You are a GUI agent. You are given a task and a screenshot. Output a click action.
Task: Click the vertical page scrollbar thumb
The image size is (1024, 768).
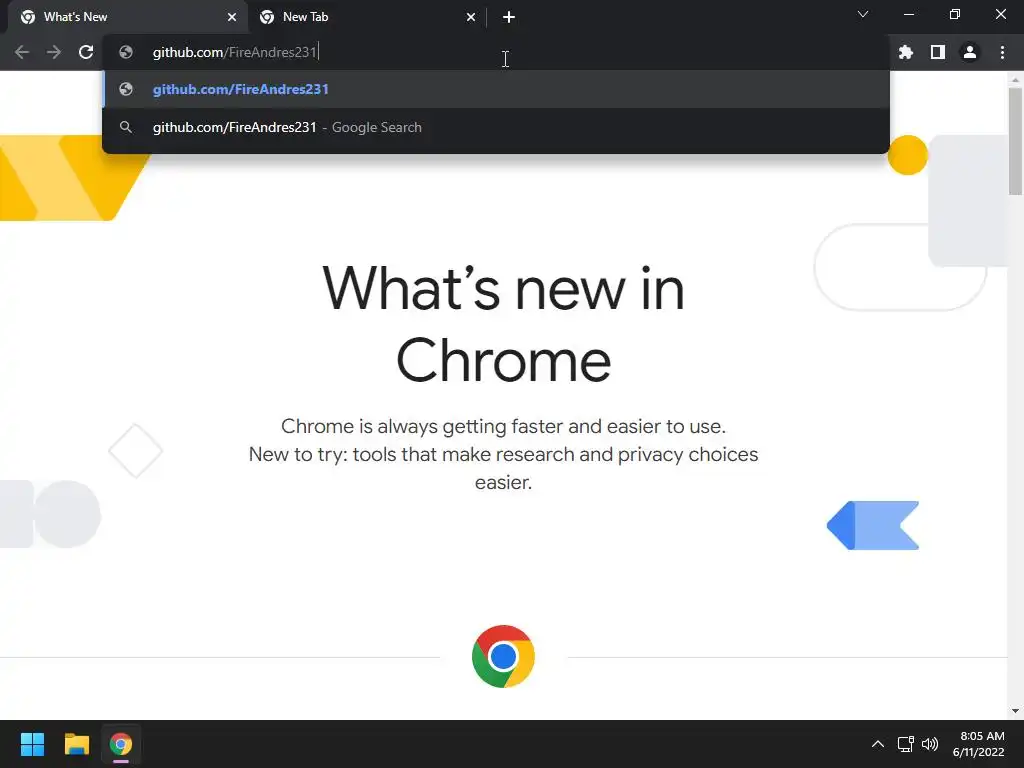[x=1015, y=140]
